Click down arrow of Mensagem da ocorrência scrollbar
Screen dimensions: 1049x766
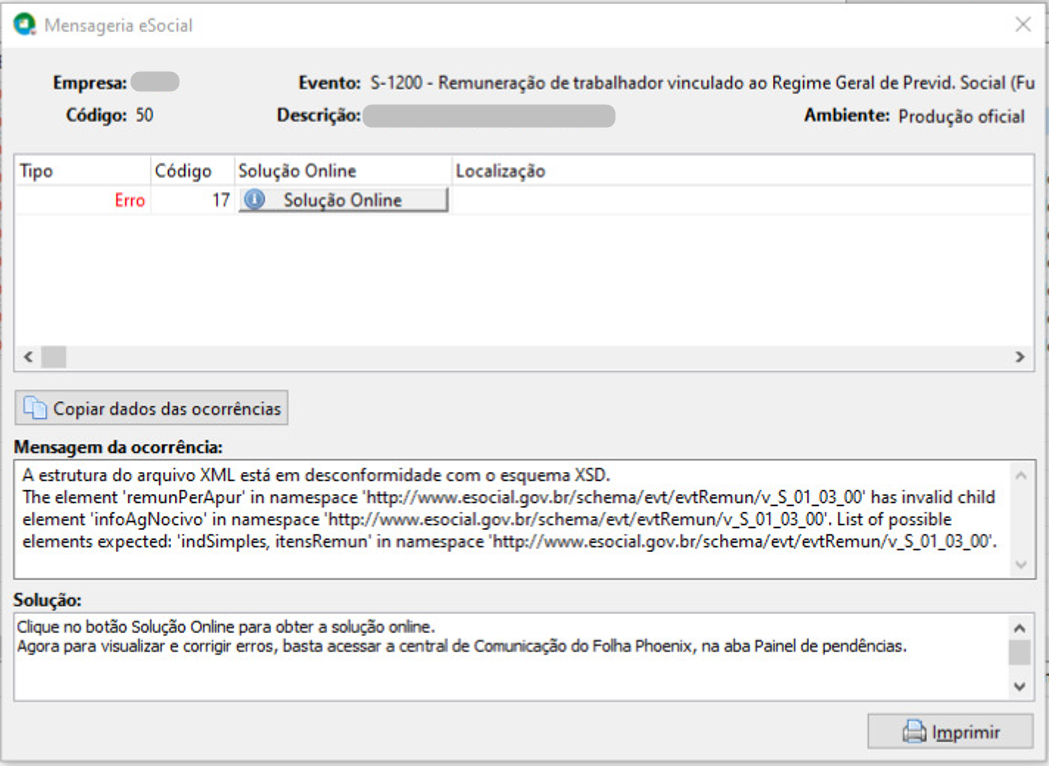[1021, 565]
